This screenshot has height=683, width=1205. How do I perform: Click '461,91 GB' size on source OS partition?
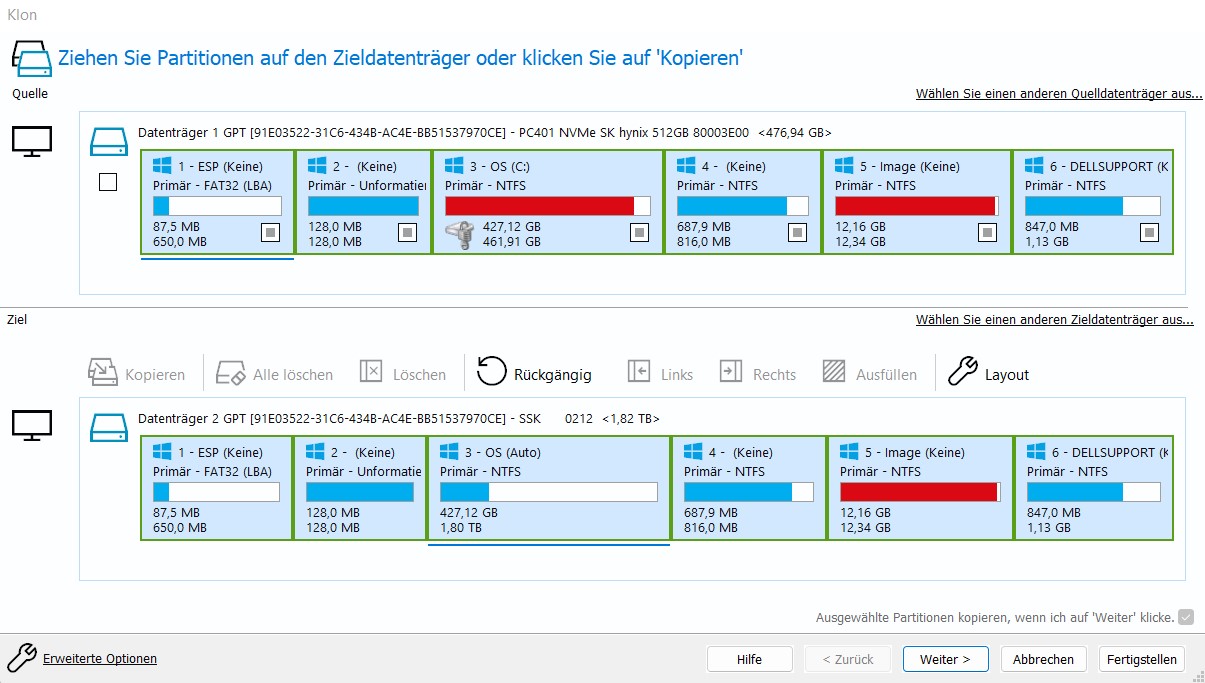pos(512,241)
